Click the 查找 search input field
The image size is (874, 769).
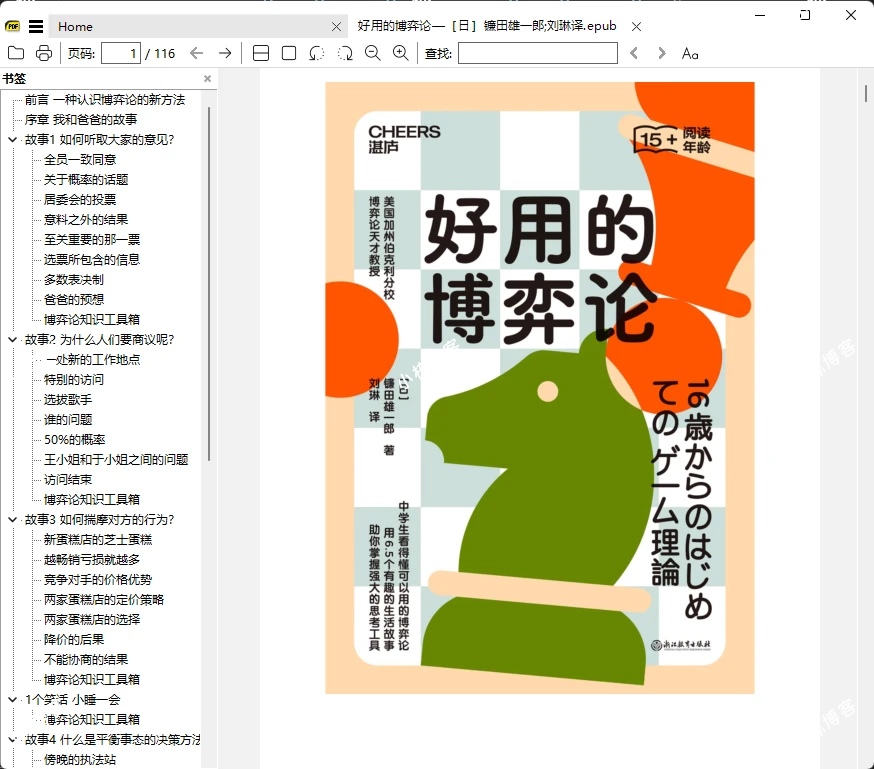point(538,53)
